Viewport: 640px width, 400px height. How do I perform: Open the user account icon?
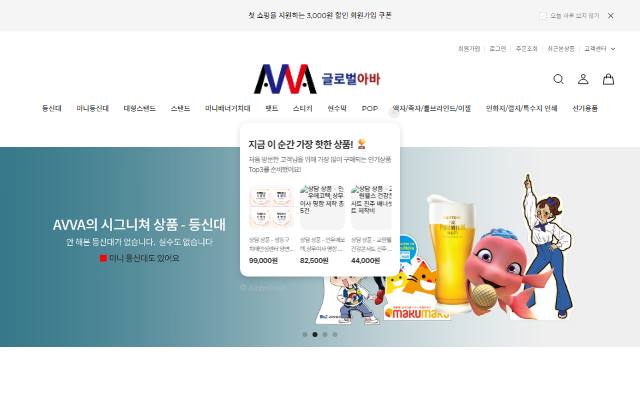(583, 79)
